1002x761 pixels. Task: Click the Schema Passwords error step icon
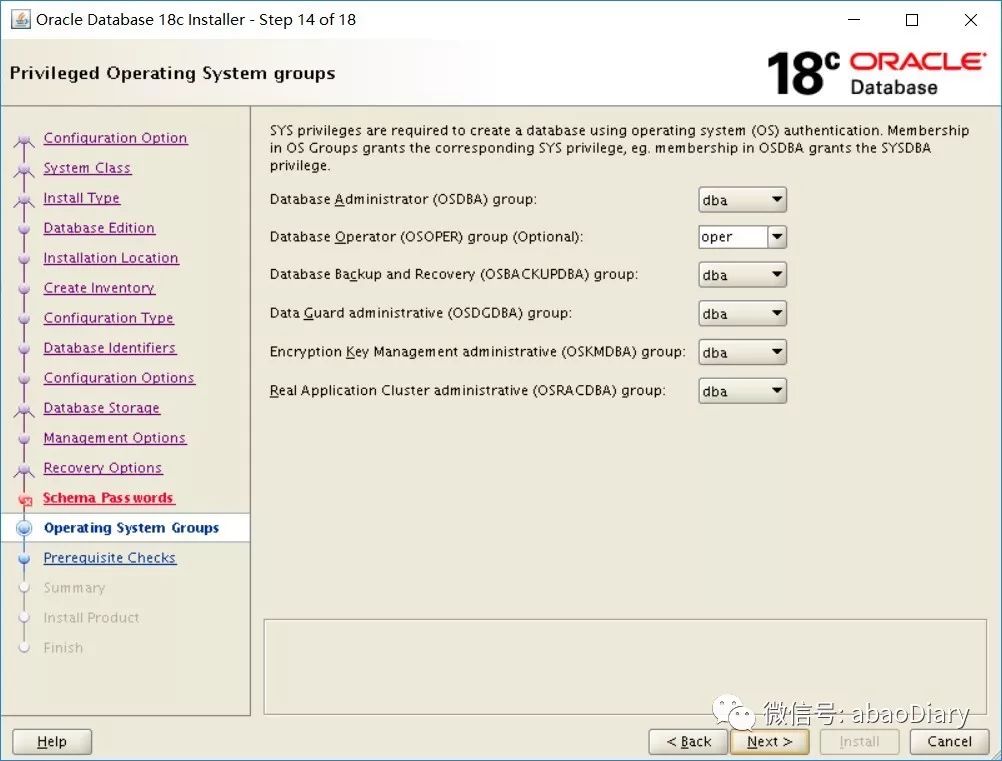tap(26, 500)
